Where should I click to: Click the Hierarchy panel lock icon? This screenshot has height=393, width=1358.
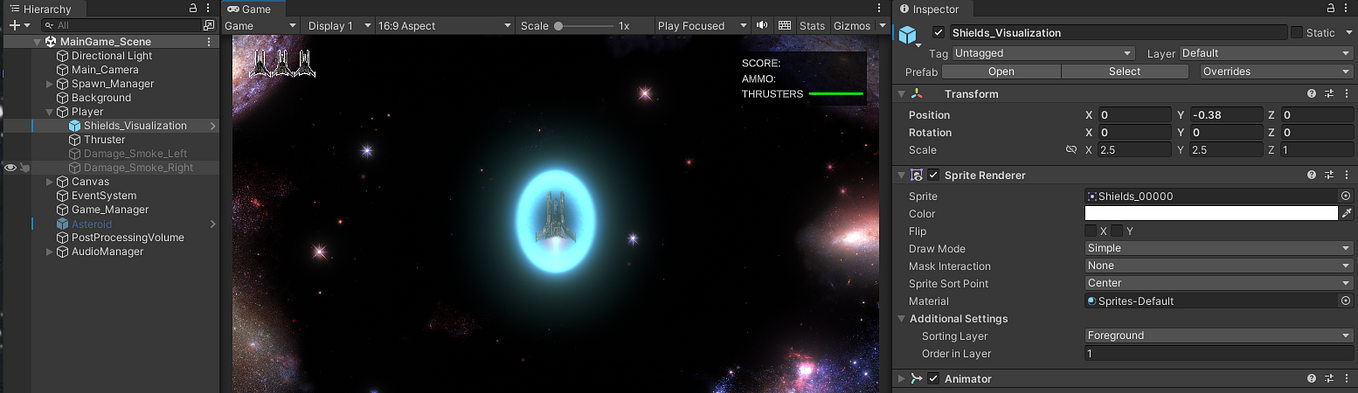coord(194,8)
